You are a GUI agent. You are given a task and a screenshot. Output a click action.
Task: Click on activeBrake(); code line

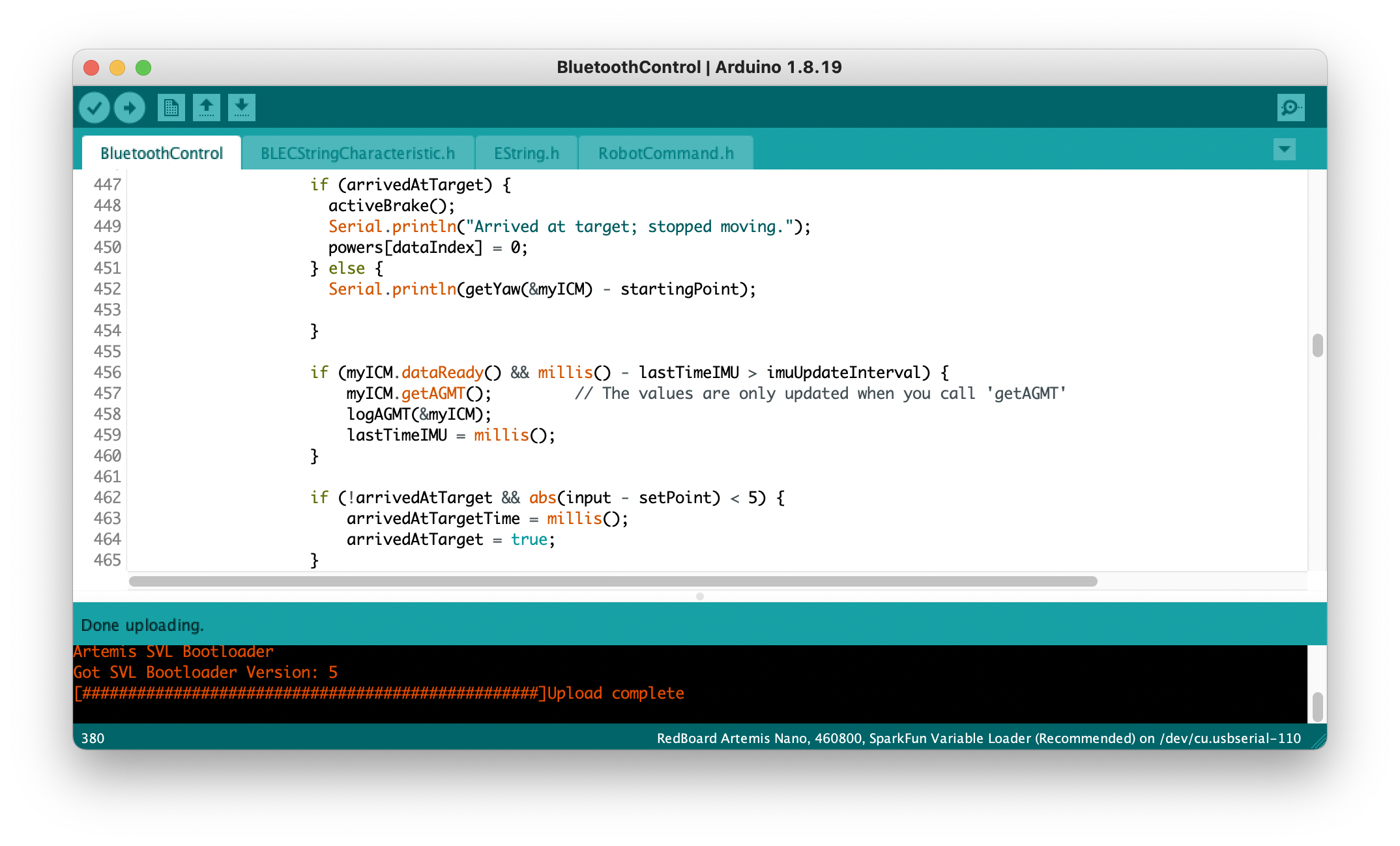(391, 206)
